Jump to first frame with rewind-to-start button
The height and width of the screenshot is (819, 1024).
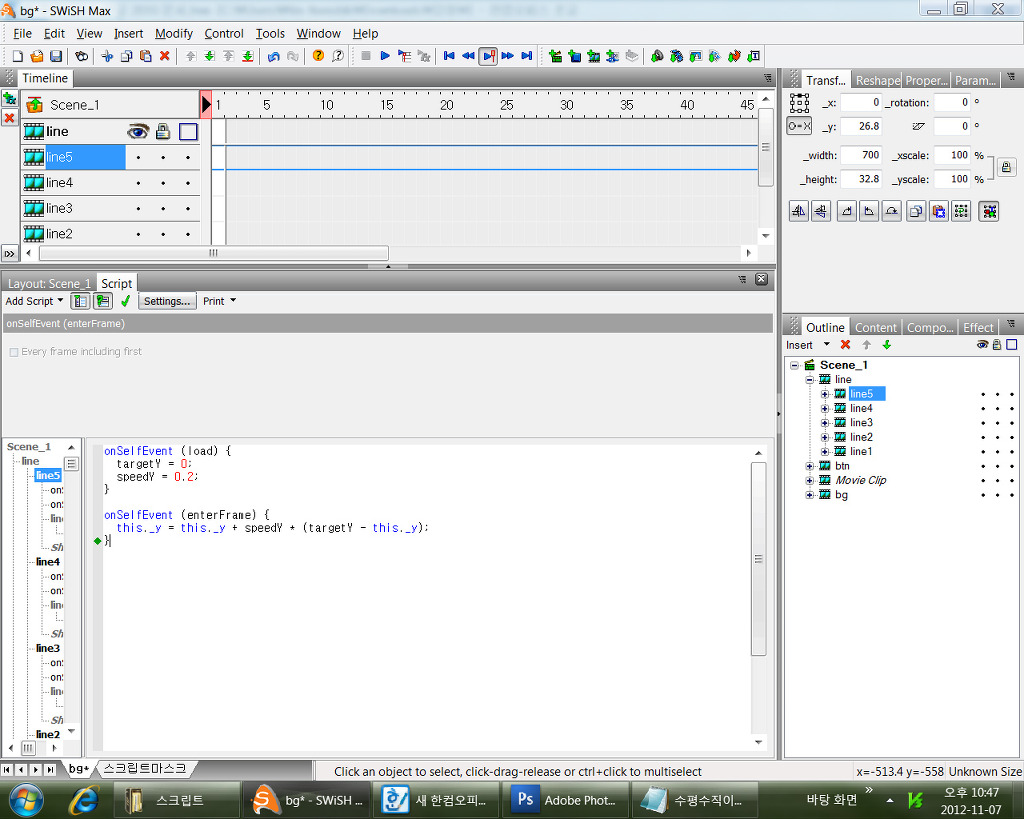click(x=449, y=56)
